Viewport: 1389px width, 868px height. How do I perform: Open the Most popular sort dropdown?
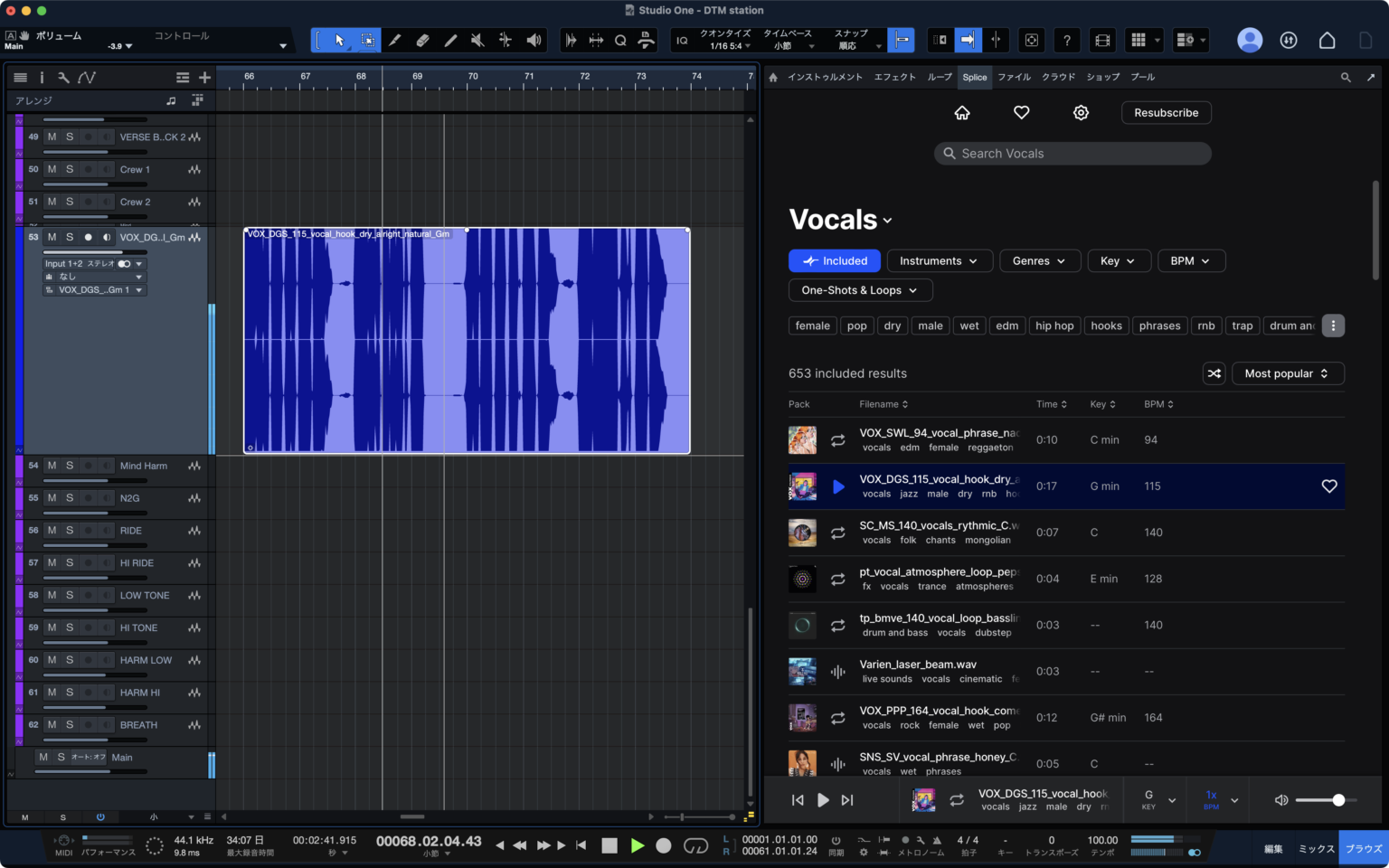coord(1287,373)
